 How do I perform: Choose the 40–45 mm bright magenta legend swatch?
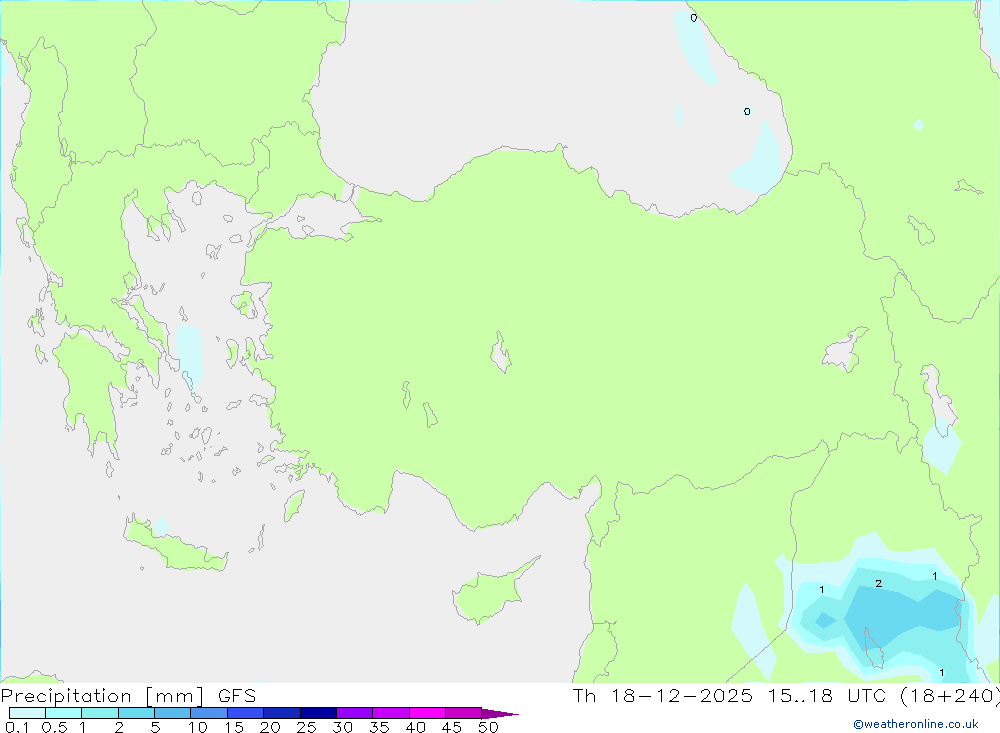coord(427,713)
